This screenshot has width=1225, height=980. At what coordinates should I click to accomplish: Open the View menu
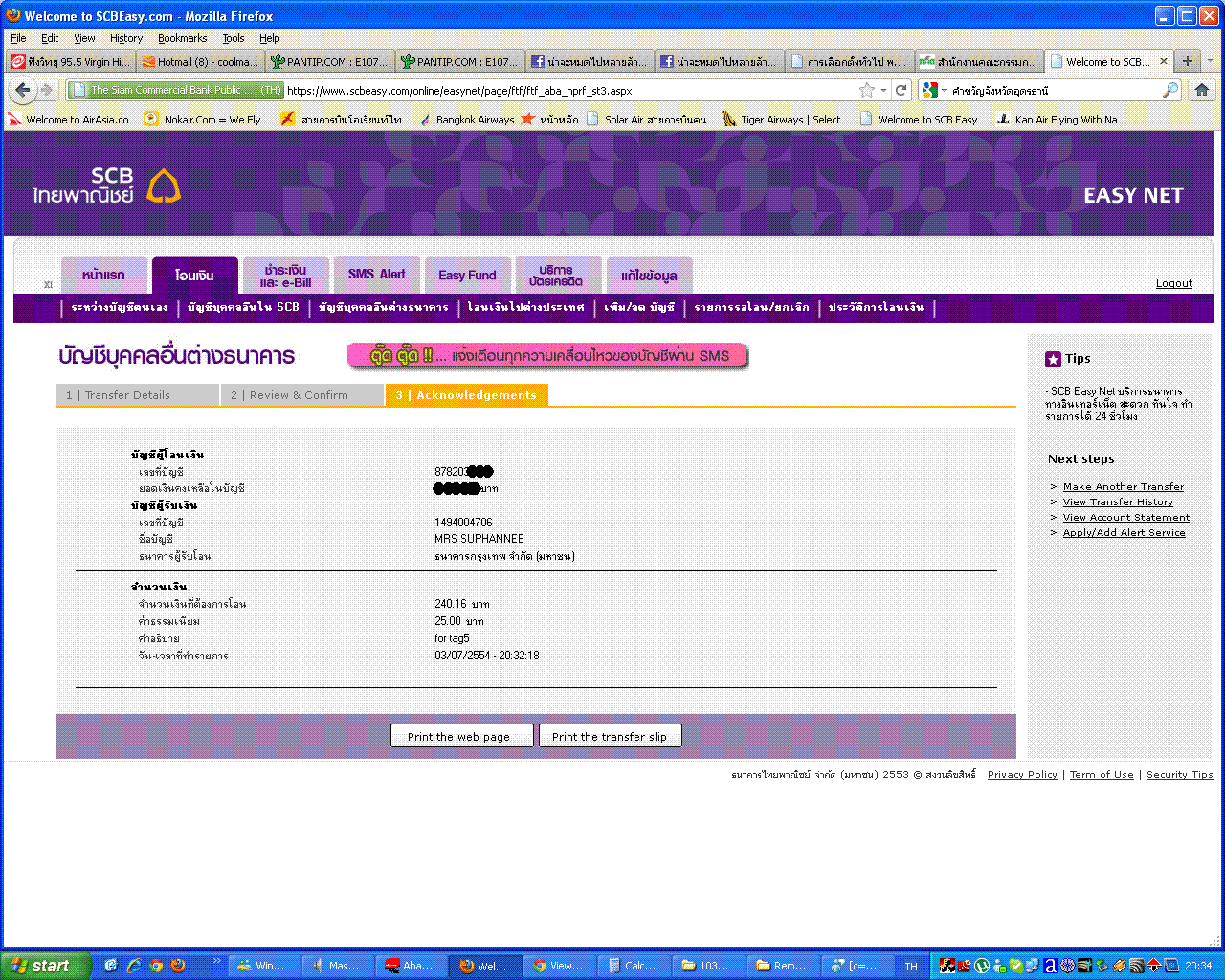pyautogui.click(x=84, y=38)
